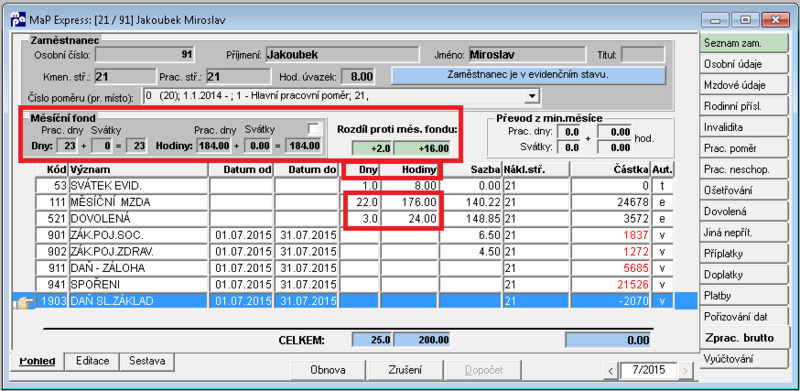The height and width of the screenshot is (391, 800).
Task: Click the CELKEM hours total 200.00
Action: point(423,340)
